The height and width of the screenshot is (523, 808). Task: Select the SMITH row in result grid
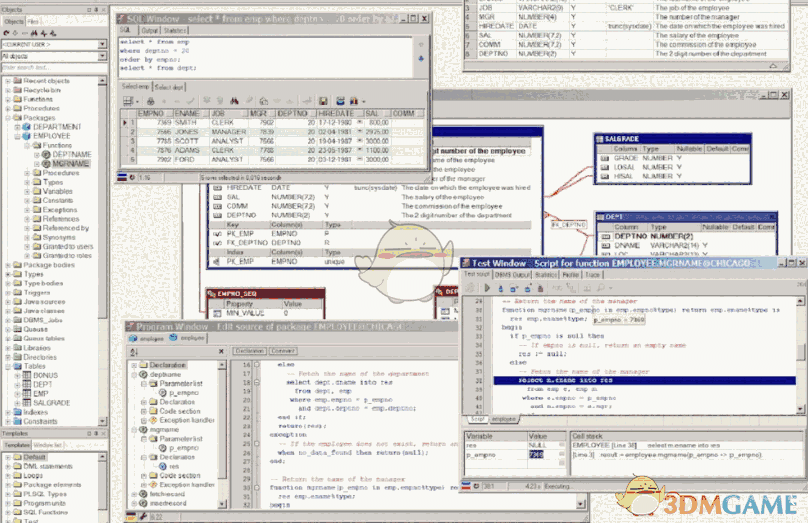(273, 123)
